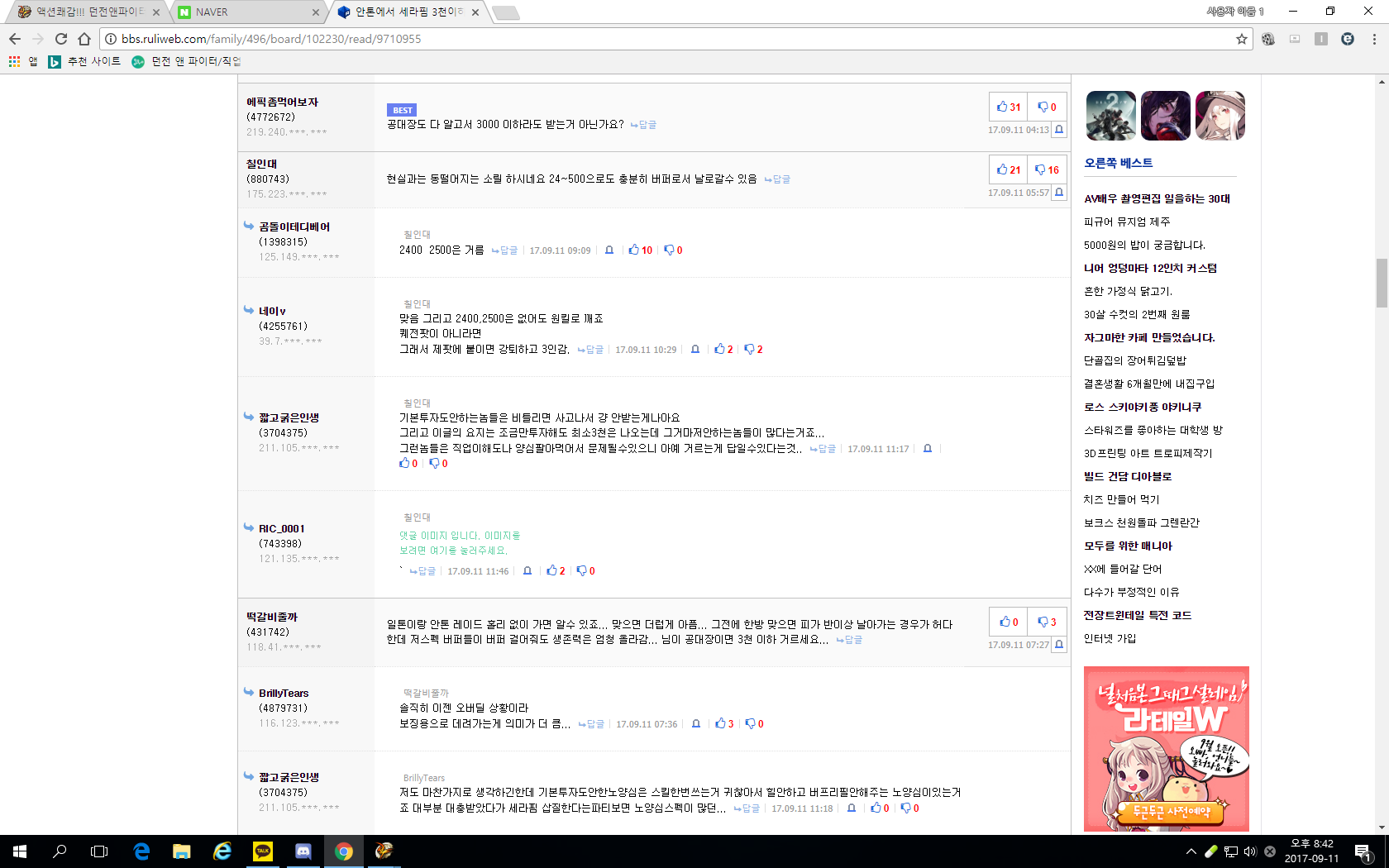Open the 빌드 건담 디아블로 article link

(1127, 476)
